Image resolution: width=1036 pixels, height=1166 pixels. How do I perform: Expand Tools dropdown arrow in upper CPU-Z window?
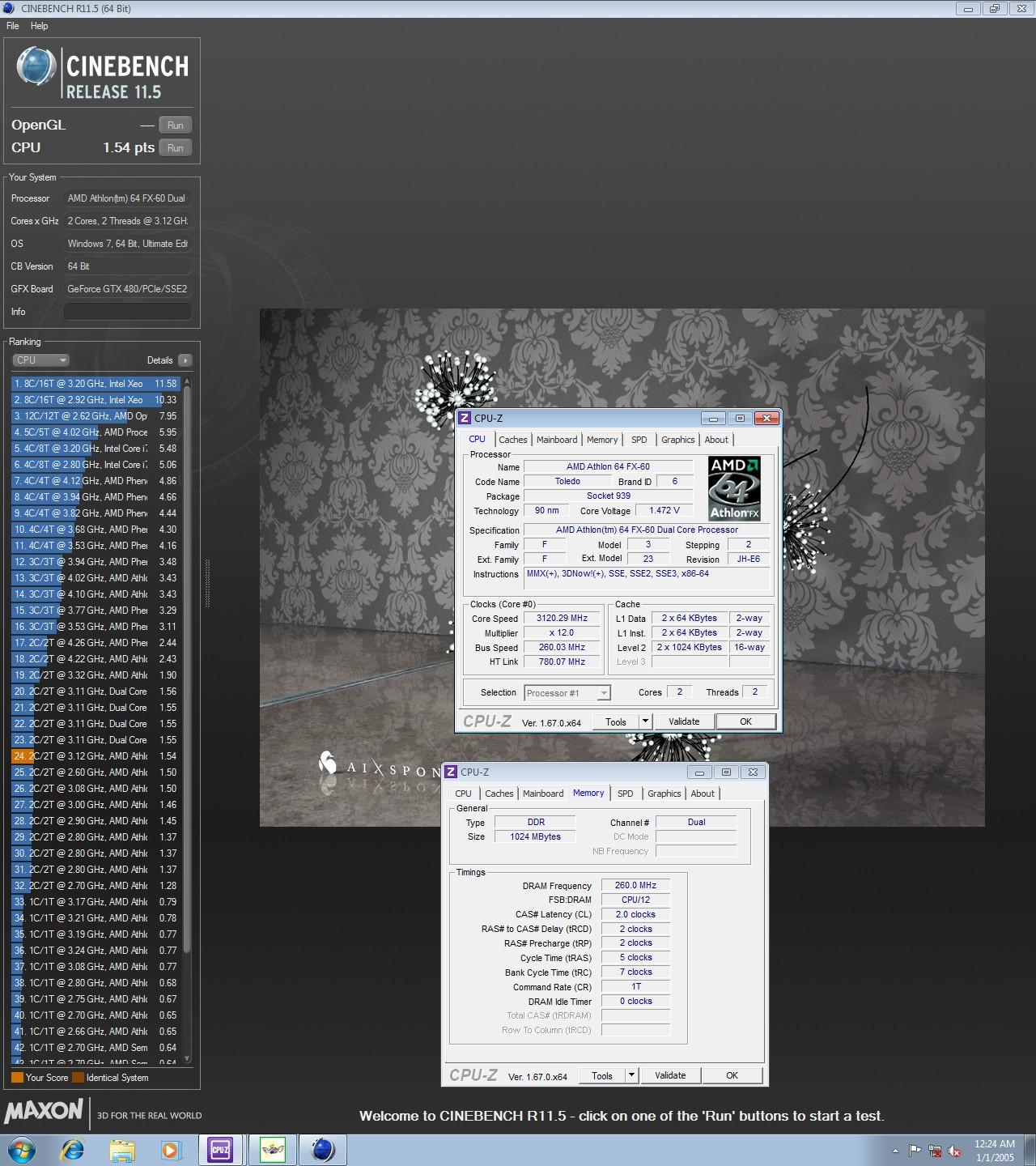(x=645, y=722)
